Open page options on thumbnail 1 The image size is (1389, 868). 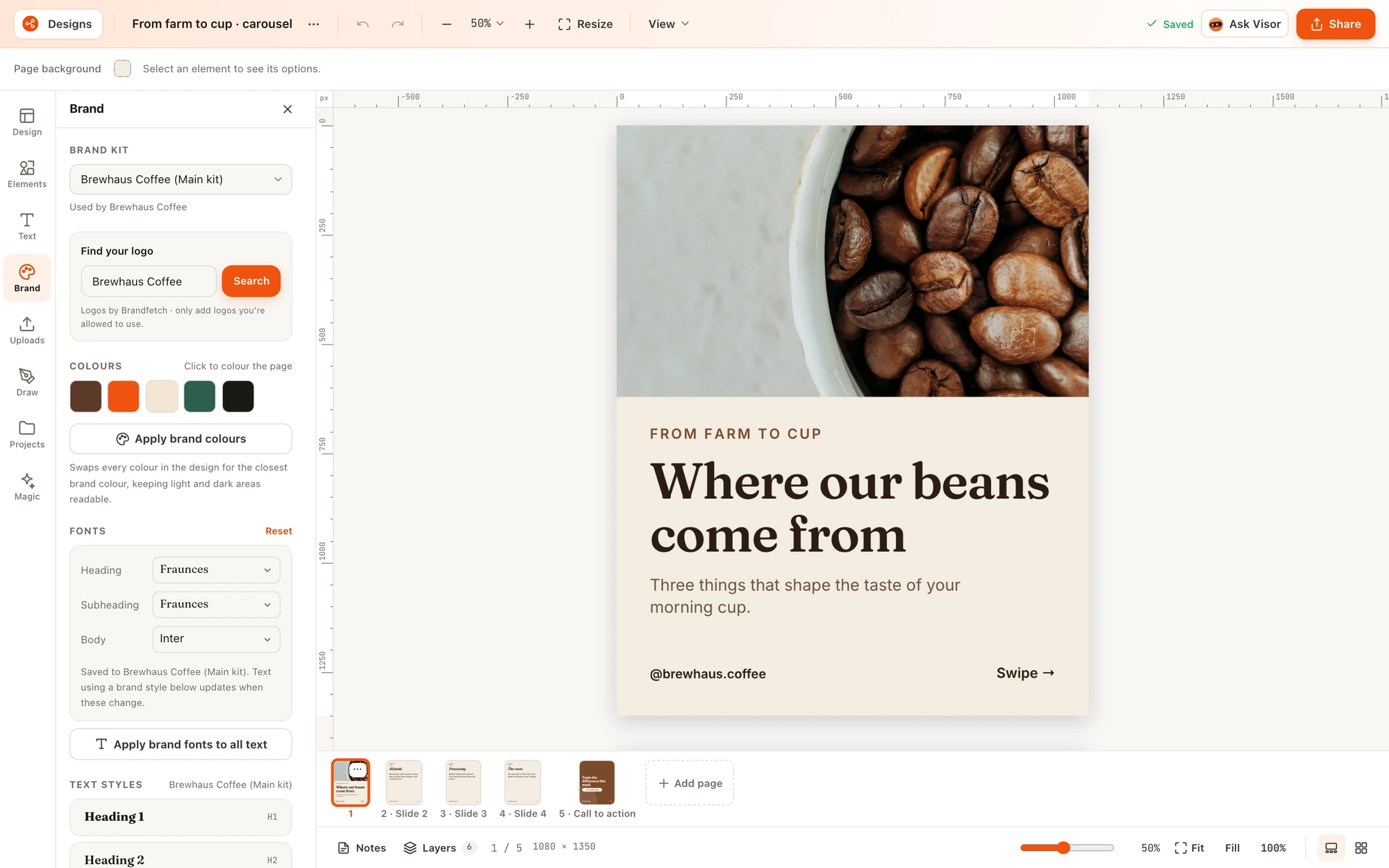358,769
